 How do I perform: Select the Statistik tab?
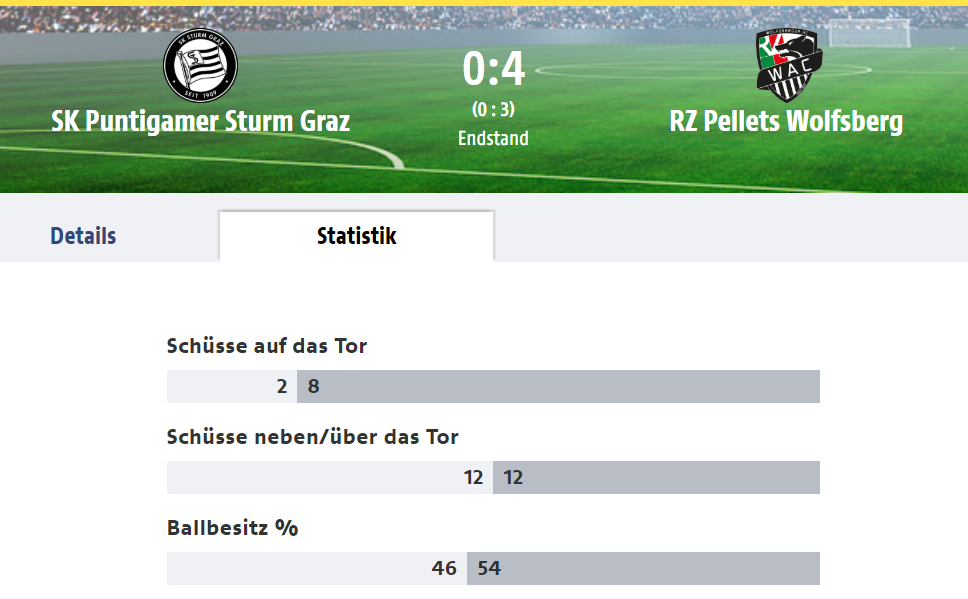coord(356,236)
